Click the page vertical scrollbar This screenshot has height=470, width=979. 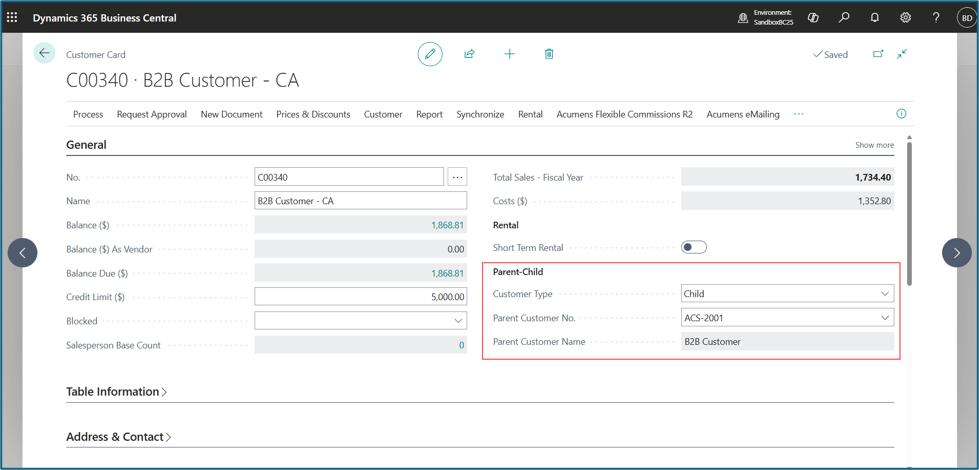[x=909, y=213]
